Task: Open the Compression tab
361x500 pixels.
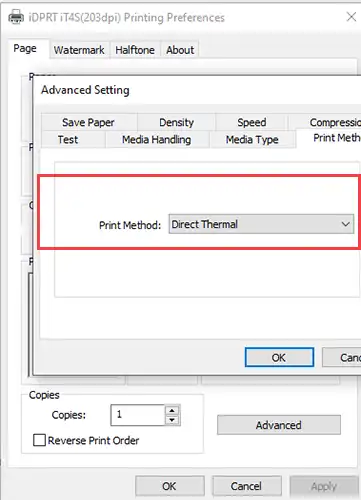Action: pyautogui.click(x=325, y=122)
